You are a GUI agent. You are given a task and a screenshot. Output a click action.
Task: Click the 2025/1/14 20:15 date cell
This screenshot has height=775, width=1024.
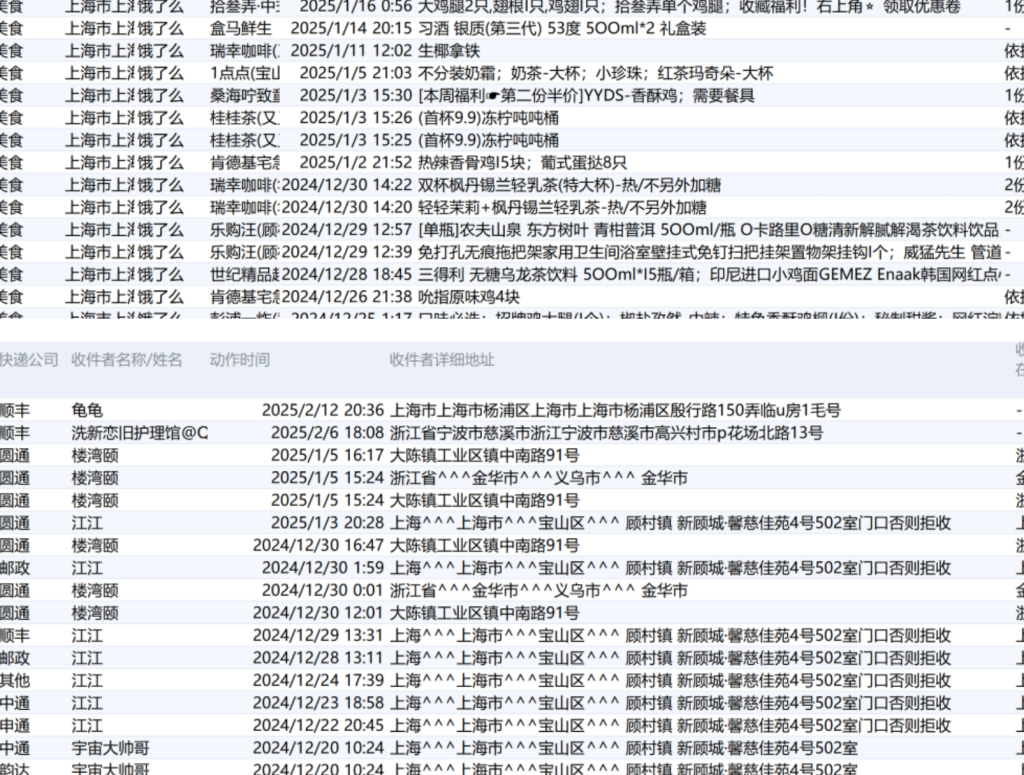coord(351,29)
